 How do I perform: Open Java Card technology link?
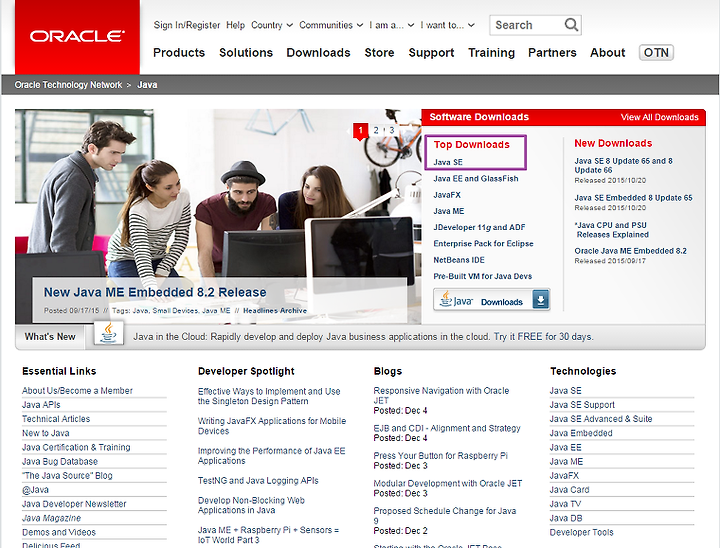click(x=569, y=490)
